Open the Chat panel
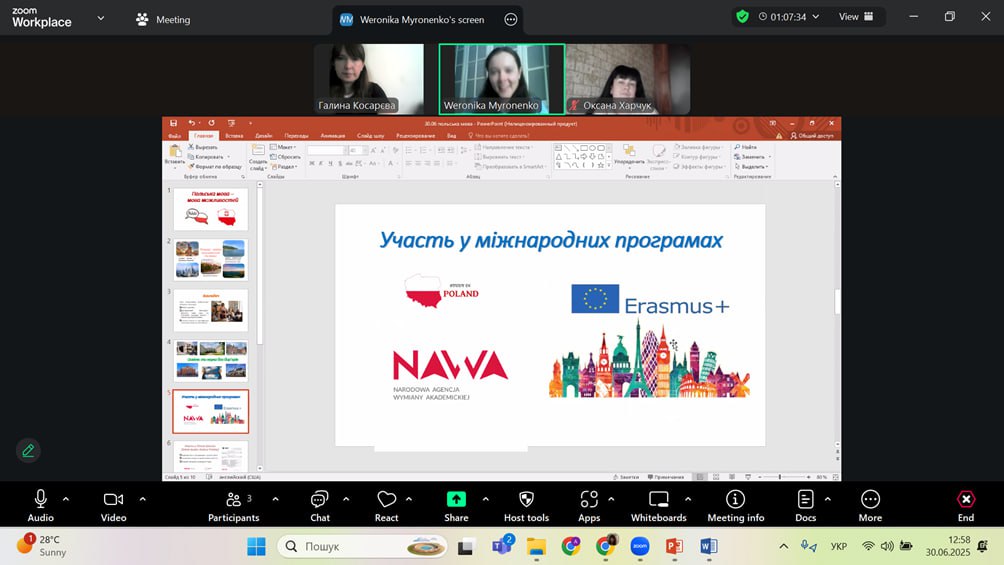Screen dimensions: 1004x565 pyautogui.click(x=320, y=505)
